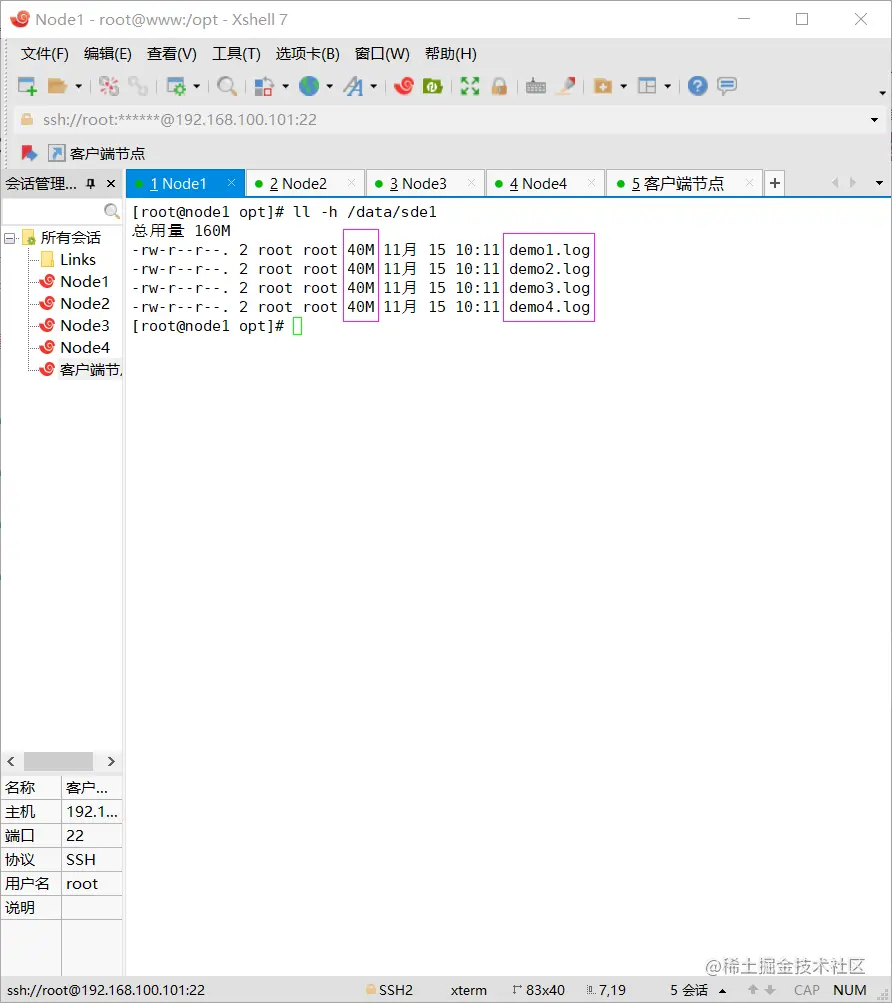Click the Reconnect link icon

click(138, 86)
